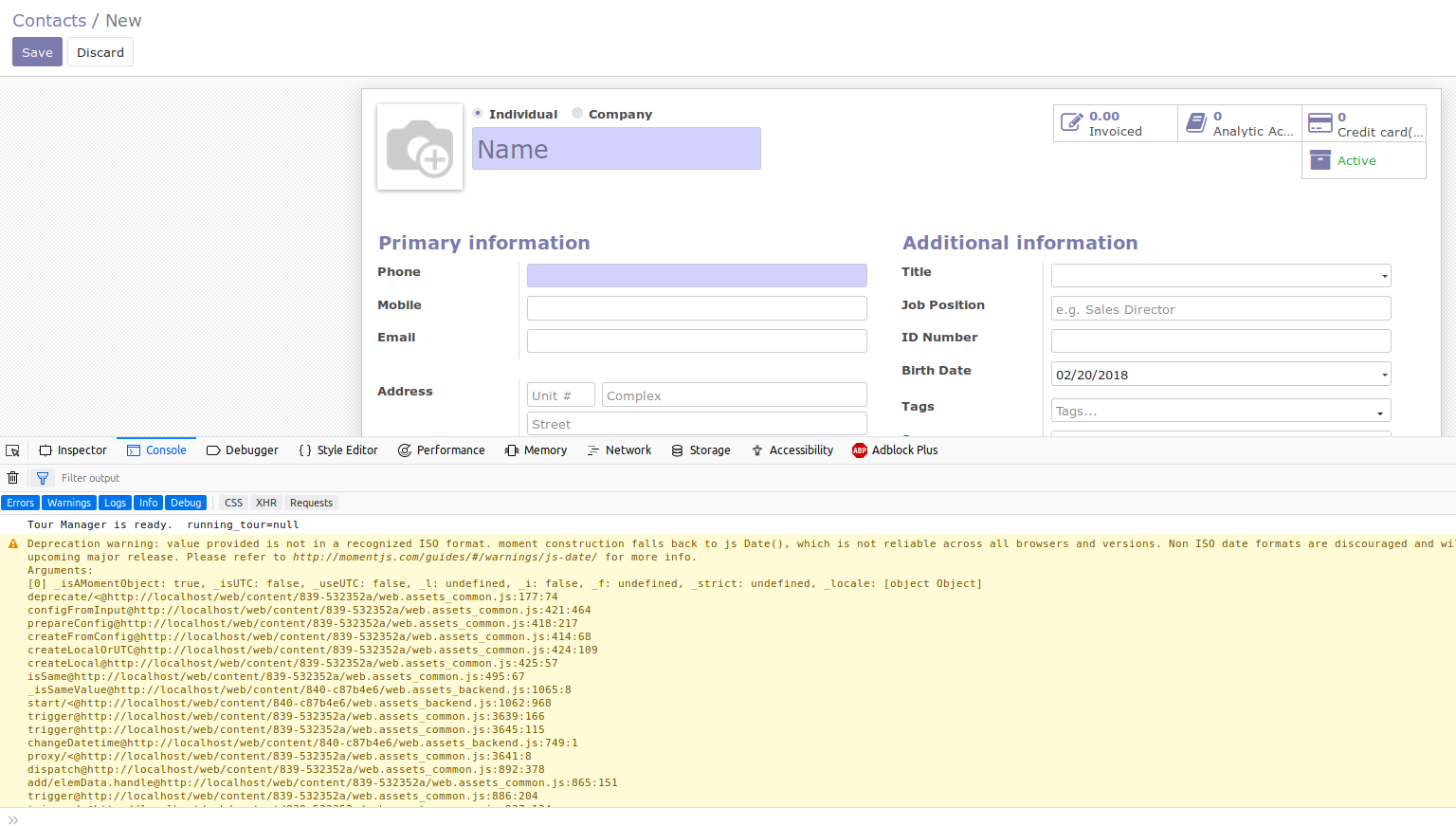The image size is (1456, 826).
Task: Click the filter funnel icon in the console toolbar
Action: pyautogui.click(x=42, y=477)
